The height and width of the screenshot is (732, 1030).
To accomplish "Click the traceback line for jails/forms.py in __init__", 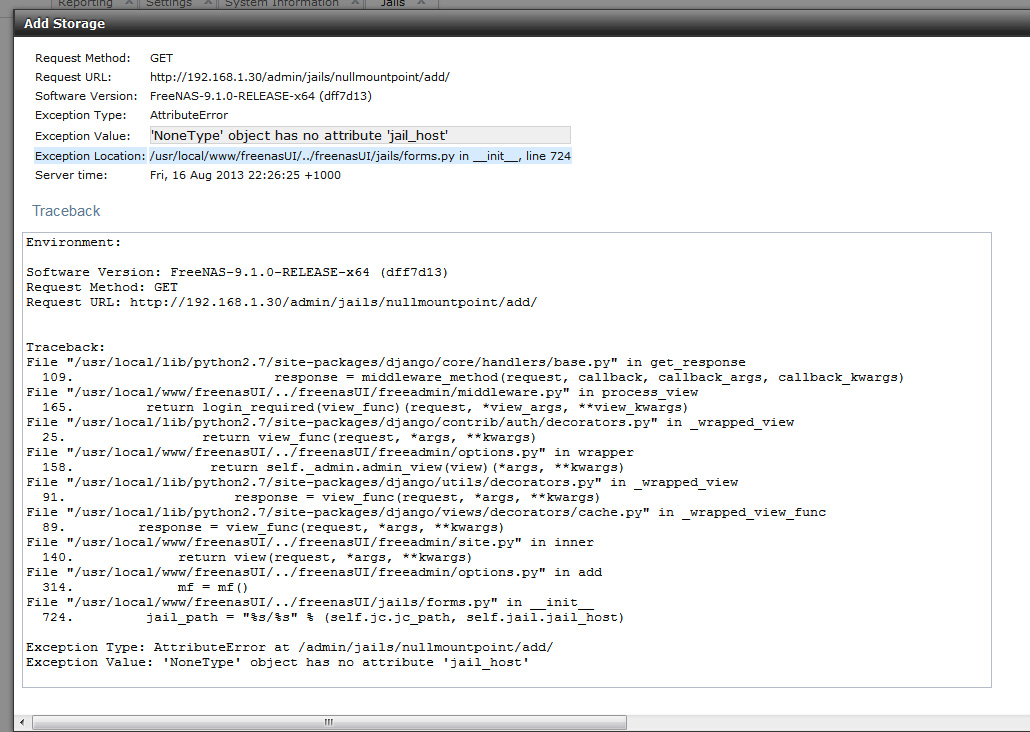I will (310, 603).
